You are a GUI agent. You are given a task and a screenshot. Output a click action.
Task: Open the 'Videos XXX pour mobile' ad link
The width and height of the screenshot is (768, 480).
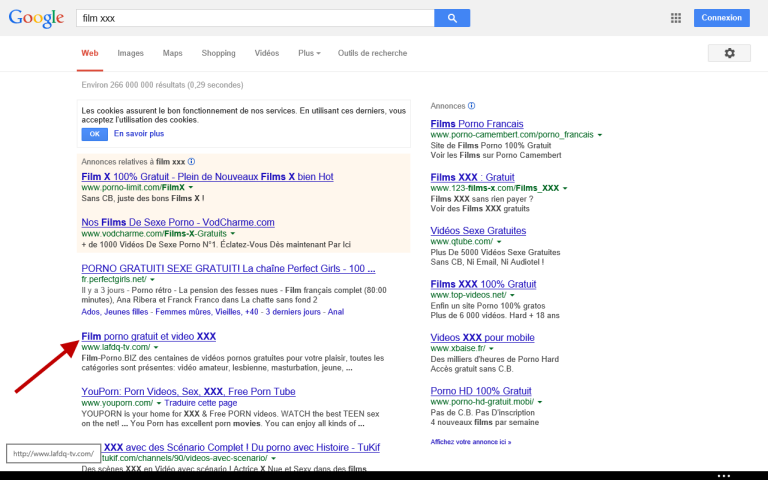(x=482, y=337)
